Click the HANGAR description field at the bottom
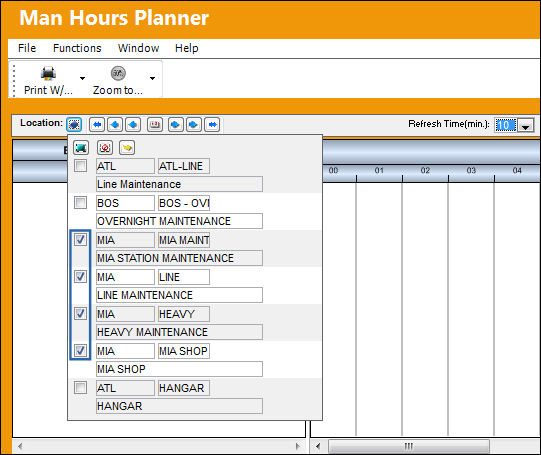The image size is (541, 455). (179, 406)
